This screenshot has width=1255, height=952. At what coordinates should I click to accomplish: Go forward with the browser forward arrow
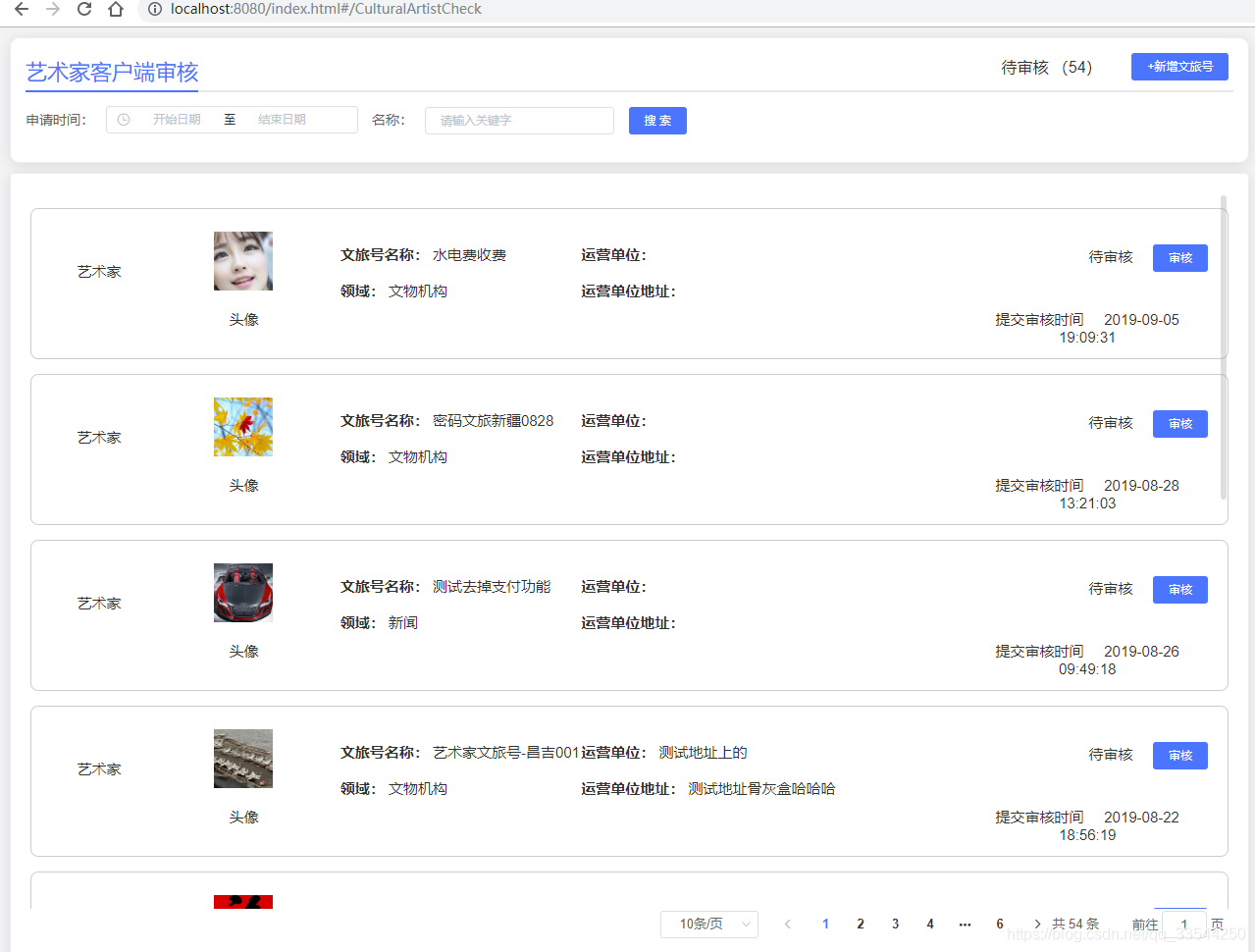pos(53,9)
